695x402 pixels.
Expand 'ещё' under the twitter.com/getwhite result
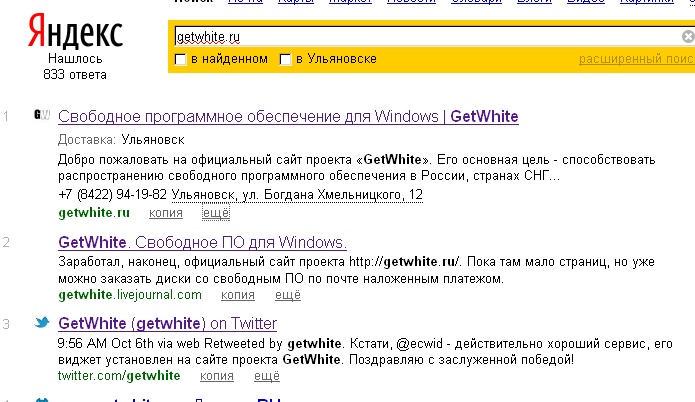tap(267, 376)
